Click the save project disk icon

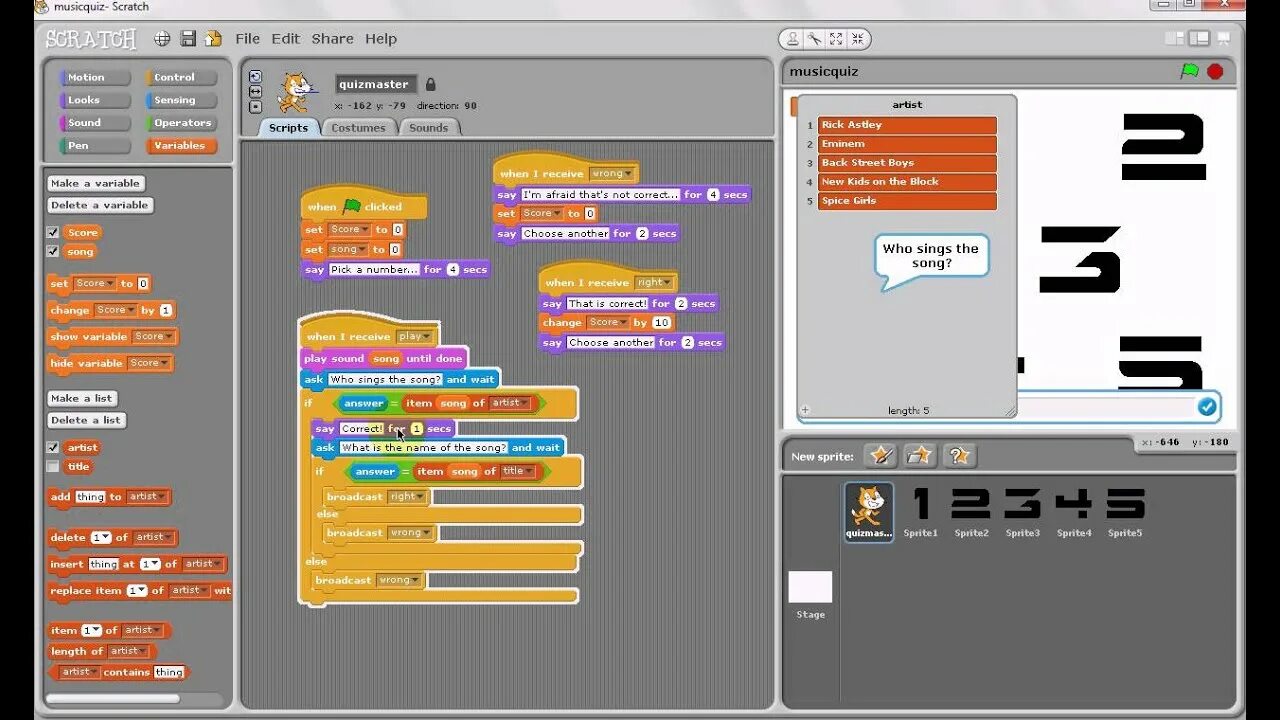[x=188, y=39]
